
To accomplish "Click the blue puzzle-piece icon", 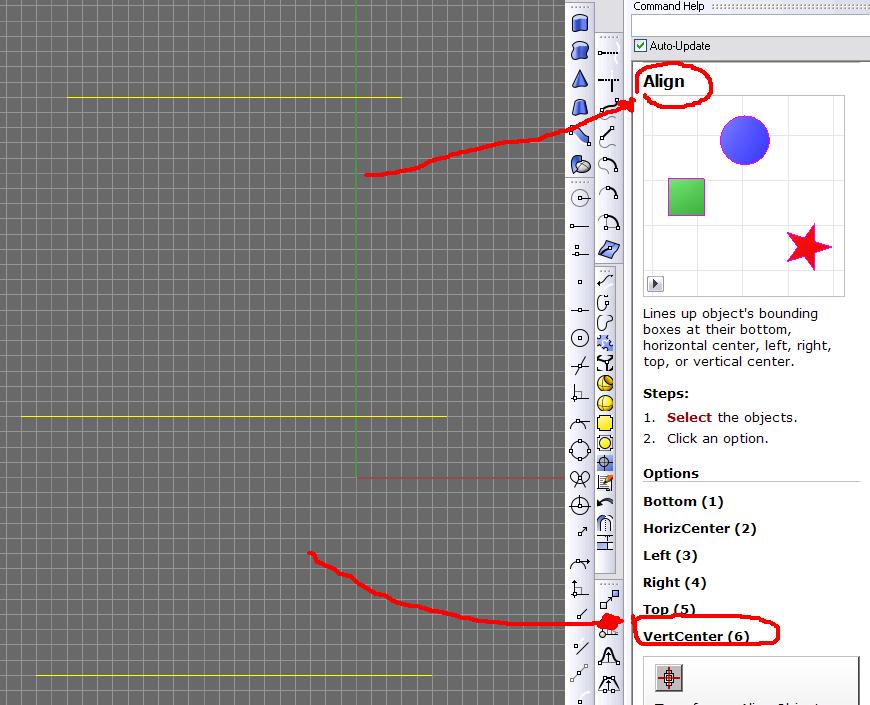I will [x=605, y=343].
